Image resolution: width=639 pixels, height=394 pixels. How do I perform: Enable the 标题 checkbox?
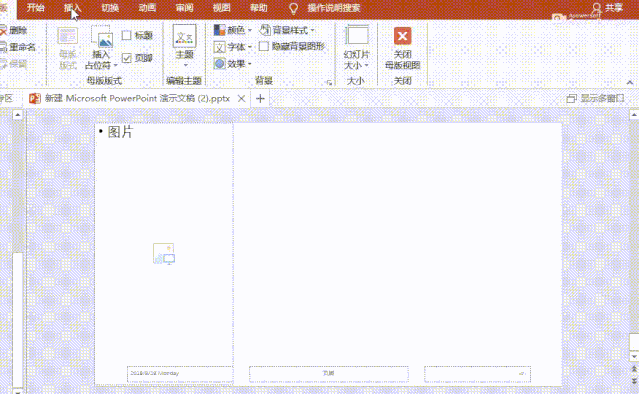126,35
